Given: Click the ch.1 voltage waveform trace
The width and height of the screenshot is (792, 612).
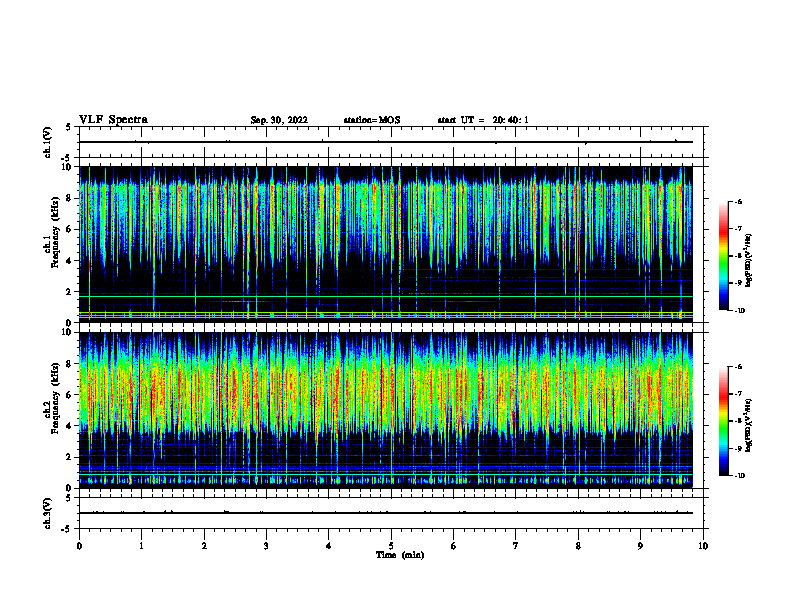Looking at the screenshot, I should click(386, 142).
